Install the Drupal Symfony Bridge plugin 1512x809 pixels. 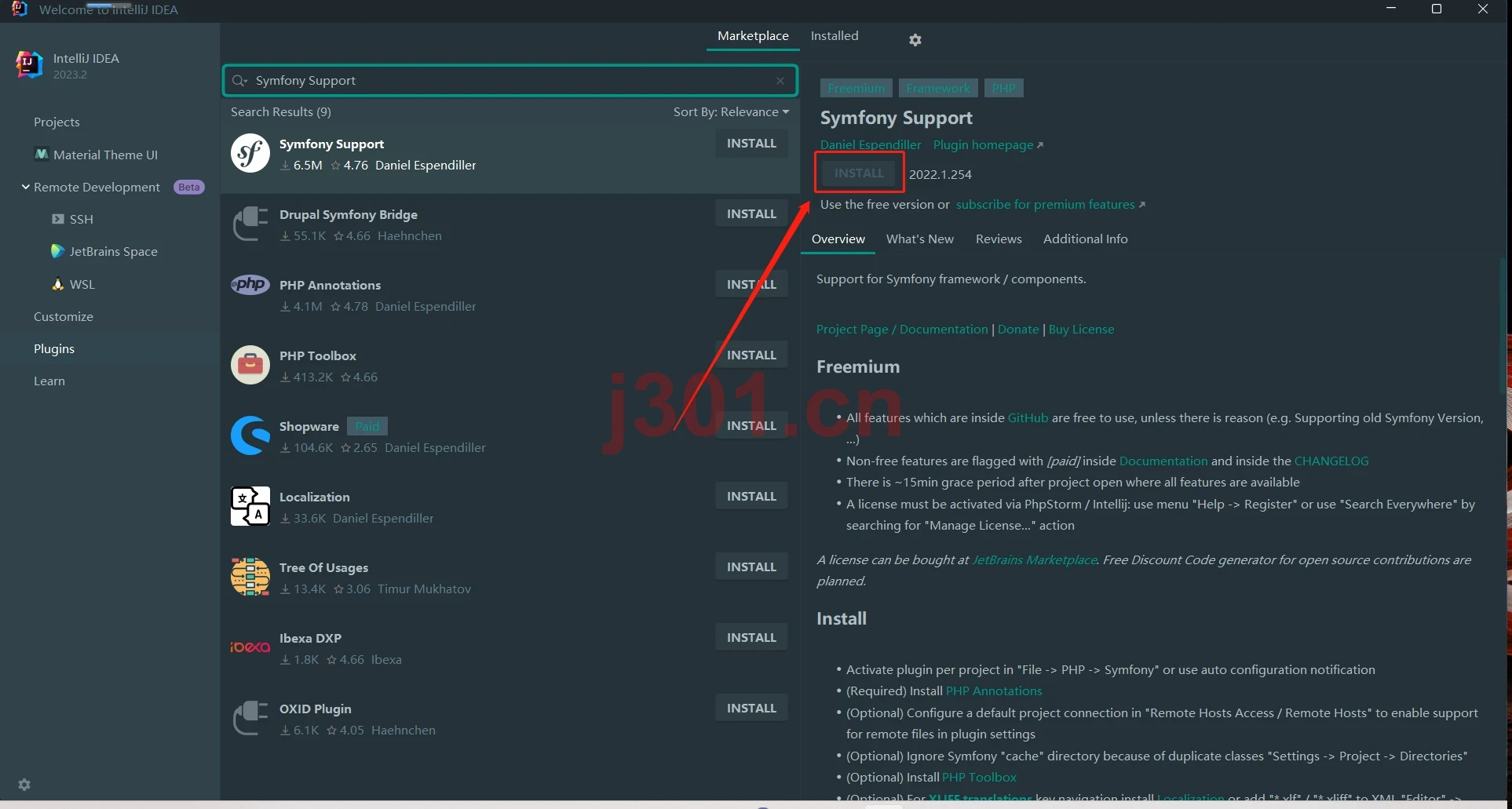pyautogui.click(x=751, y=214)
